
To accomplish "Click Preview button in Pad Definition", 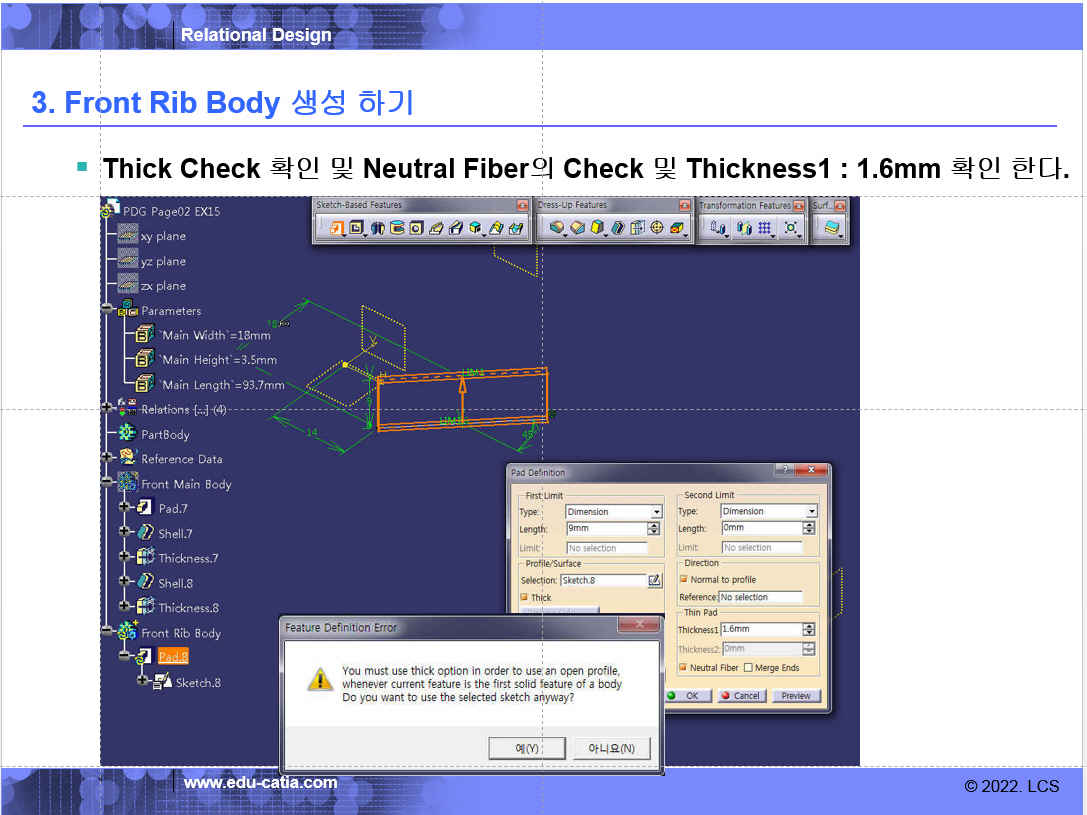I will 796,696.
